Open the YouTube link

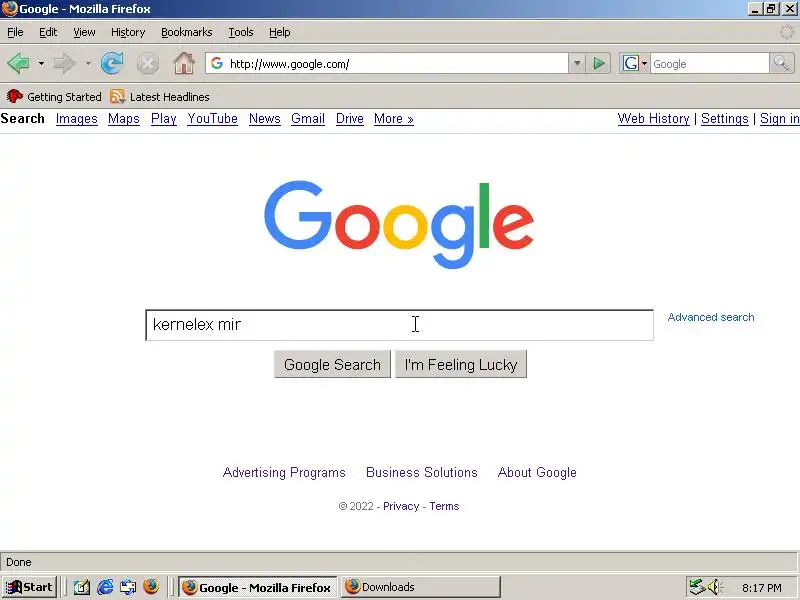point(212,119)
